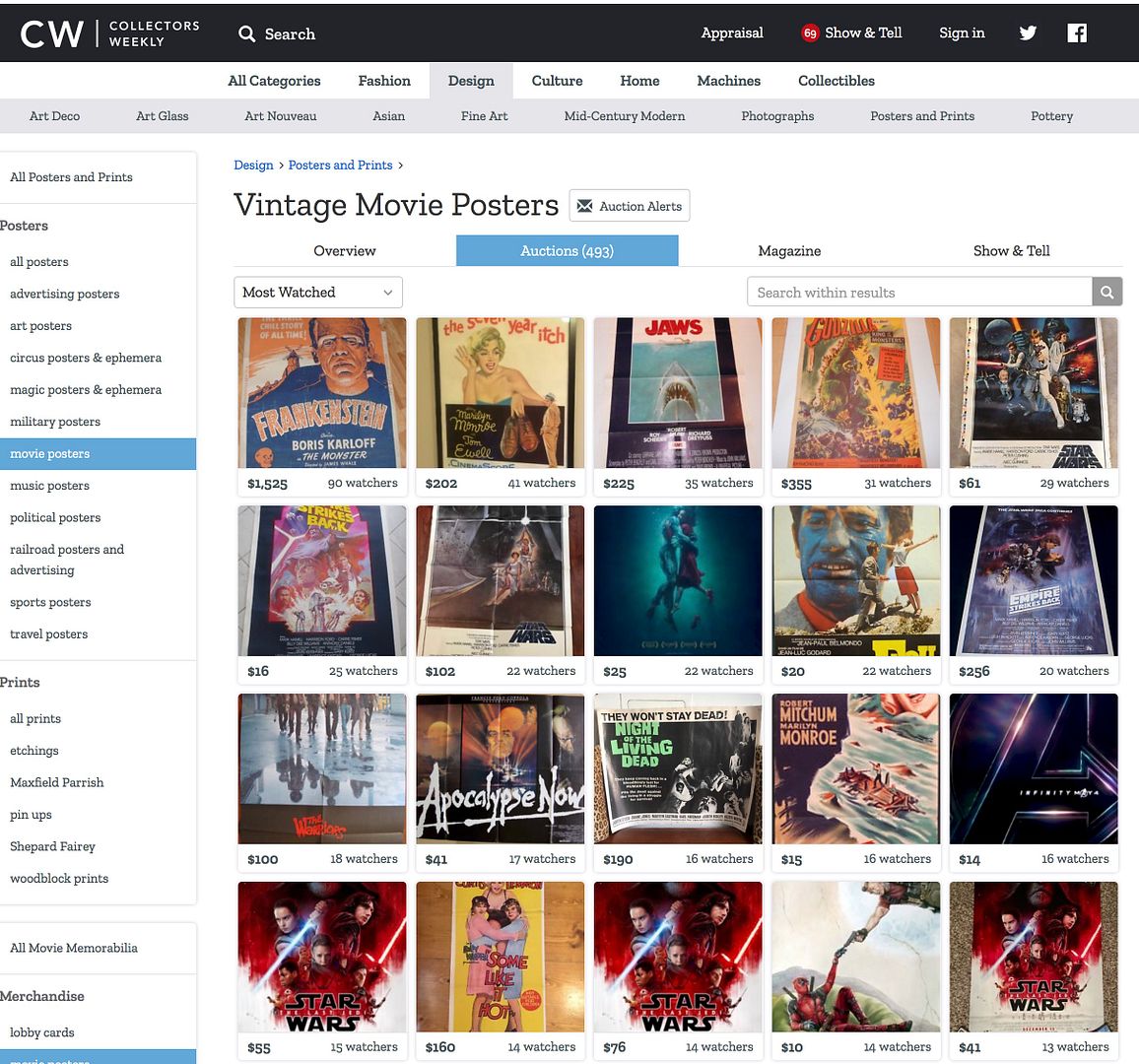Click the Sign in link
Image resolution: width=1139 pixels, height=1064 pixels.
(962, 33)
